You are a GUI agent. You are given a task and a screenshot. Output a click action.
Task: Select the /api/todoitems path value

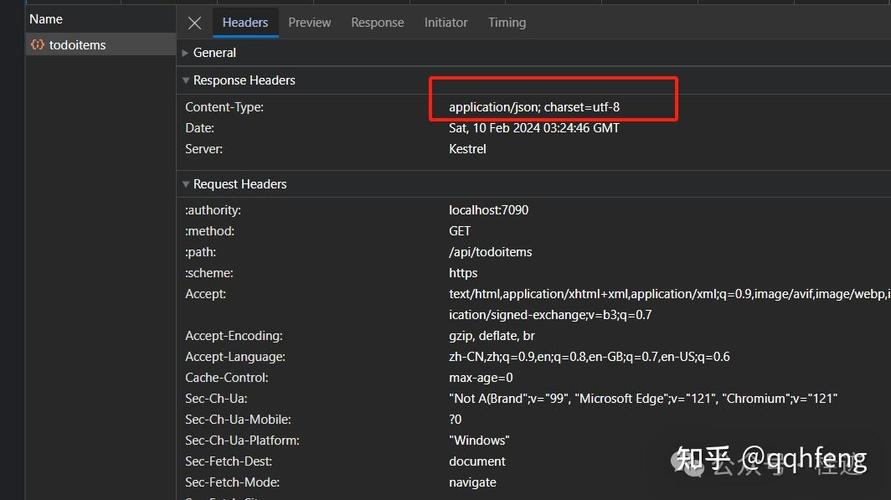pyautogui.click(x=490, y=252)
